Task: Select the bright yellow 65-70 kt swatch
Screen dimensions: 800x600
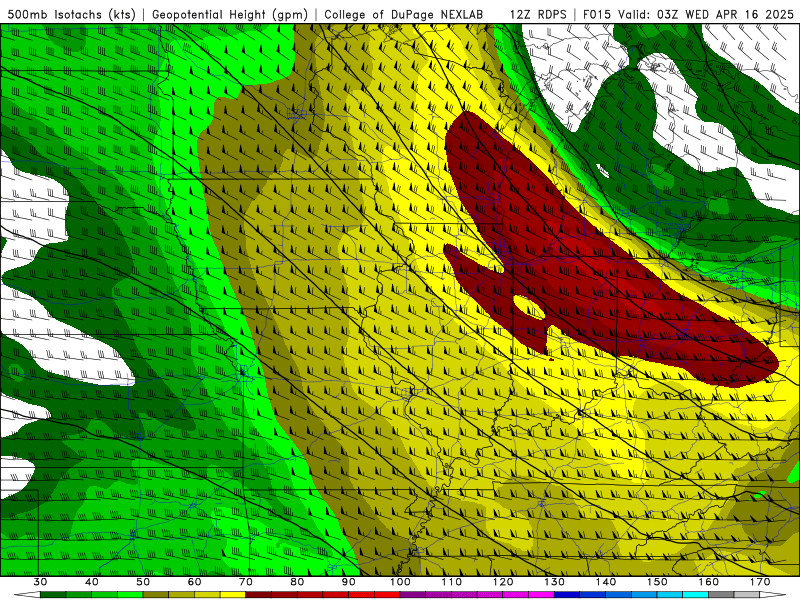Action: [x=233, y=595]
